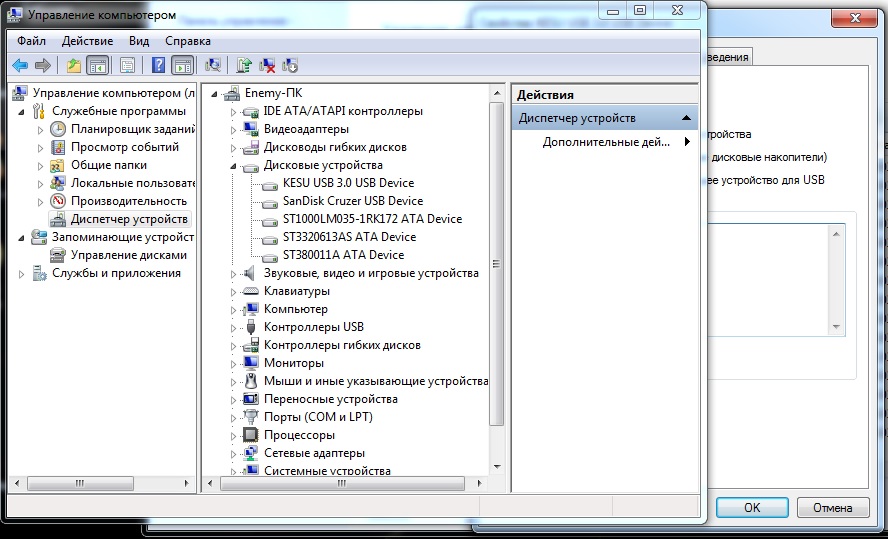Open the Properties toolbar icon
The image size is (888, 539).
[127, 66]
